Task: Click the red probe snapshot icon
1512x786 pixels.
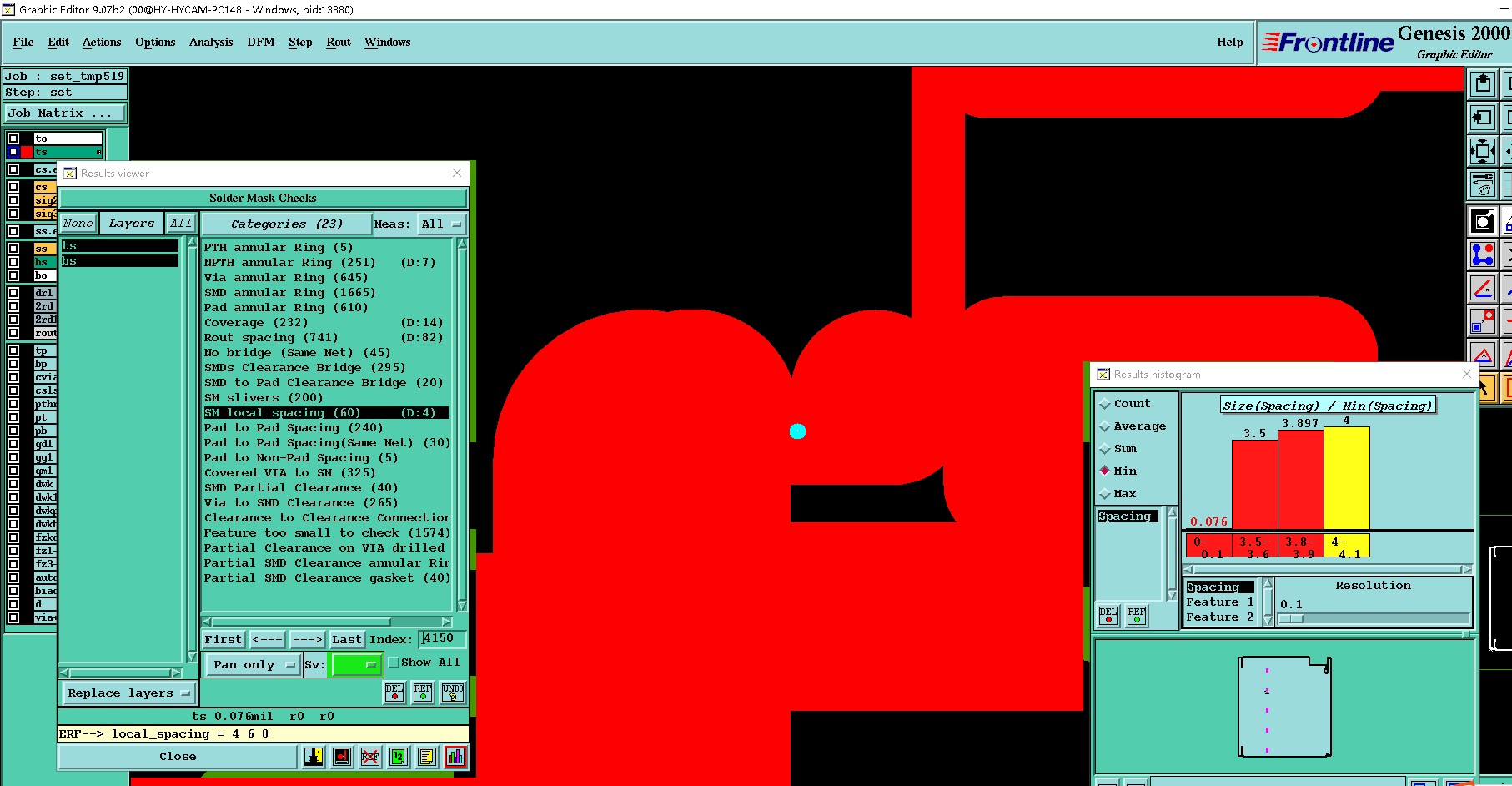Action: 342,757
